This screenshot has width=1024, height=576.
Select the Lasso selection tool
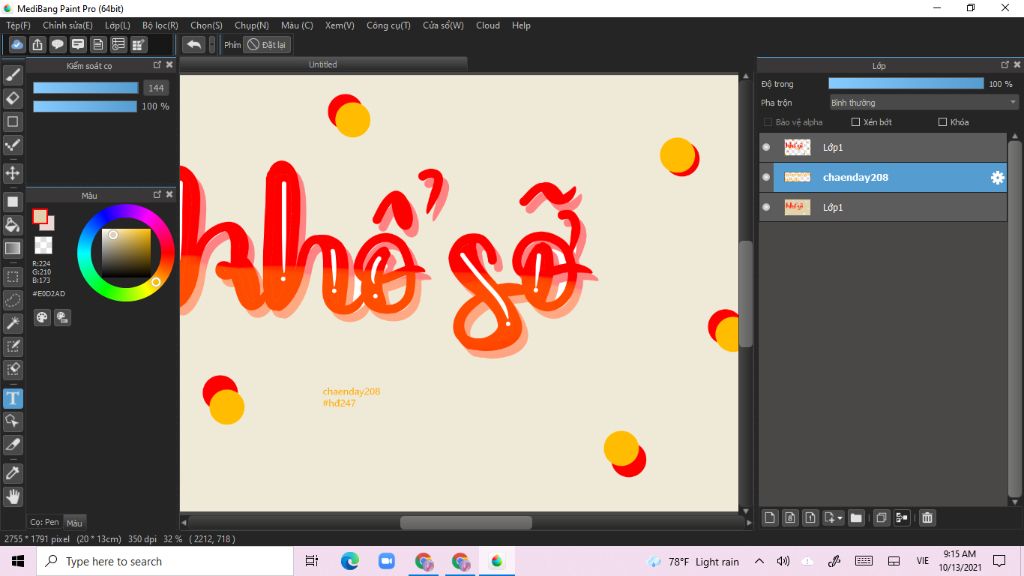(x=12, y=300)
